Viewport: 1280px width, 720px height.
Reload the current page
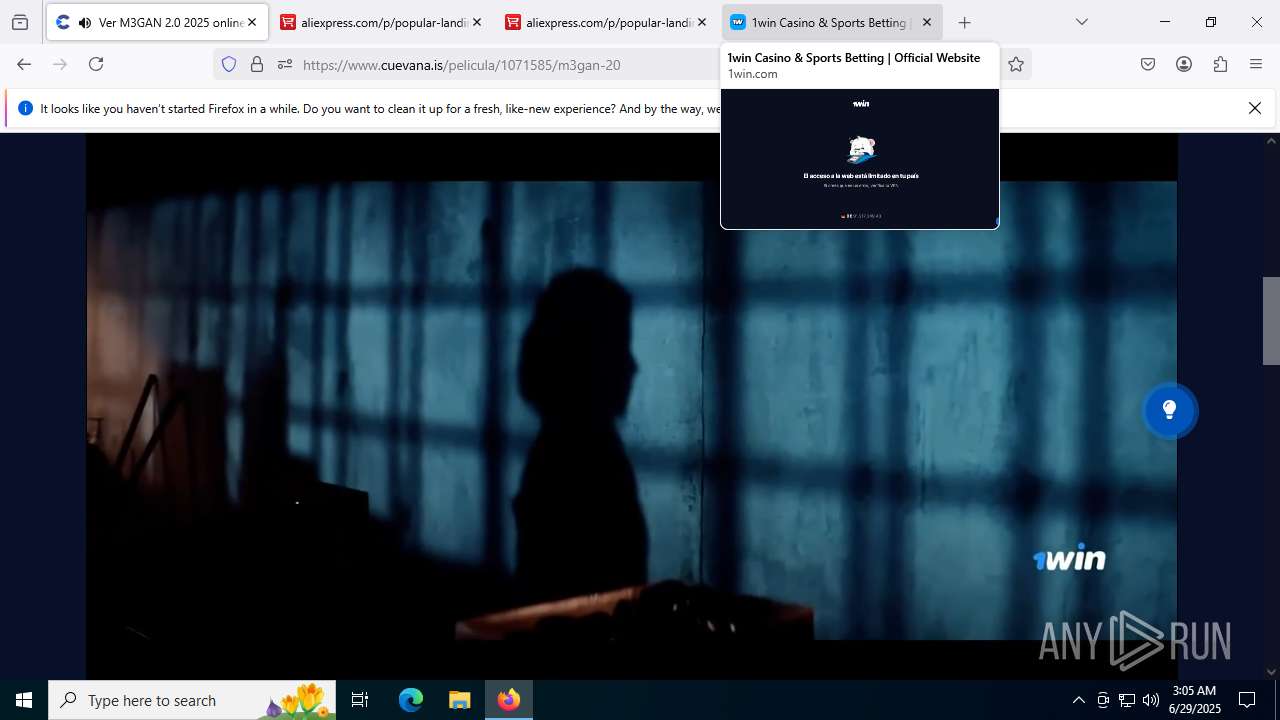pos(96,64)
